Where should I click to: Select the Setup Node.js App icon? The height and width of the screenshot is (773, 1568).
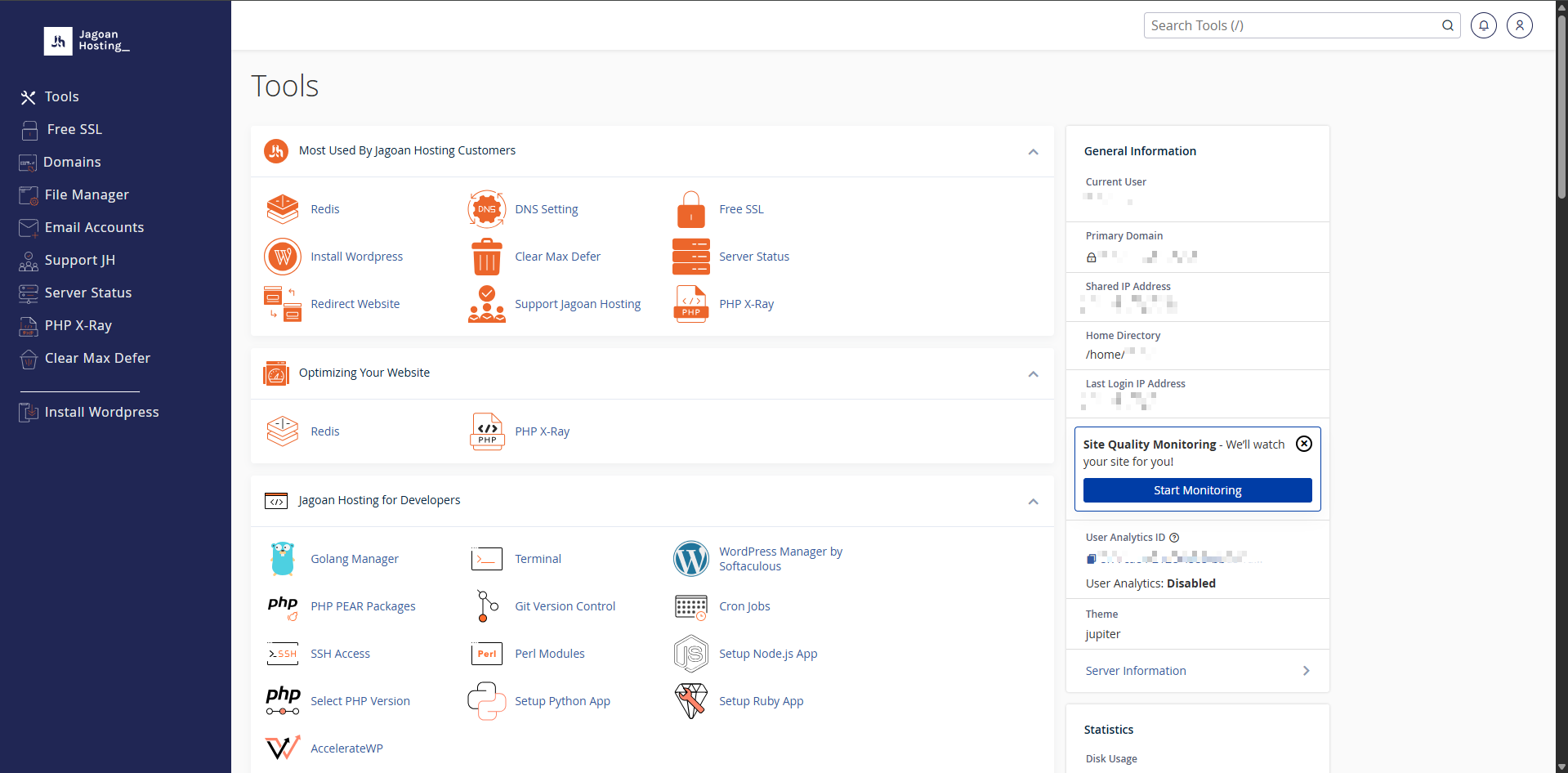(x=691, y=653)
